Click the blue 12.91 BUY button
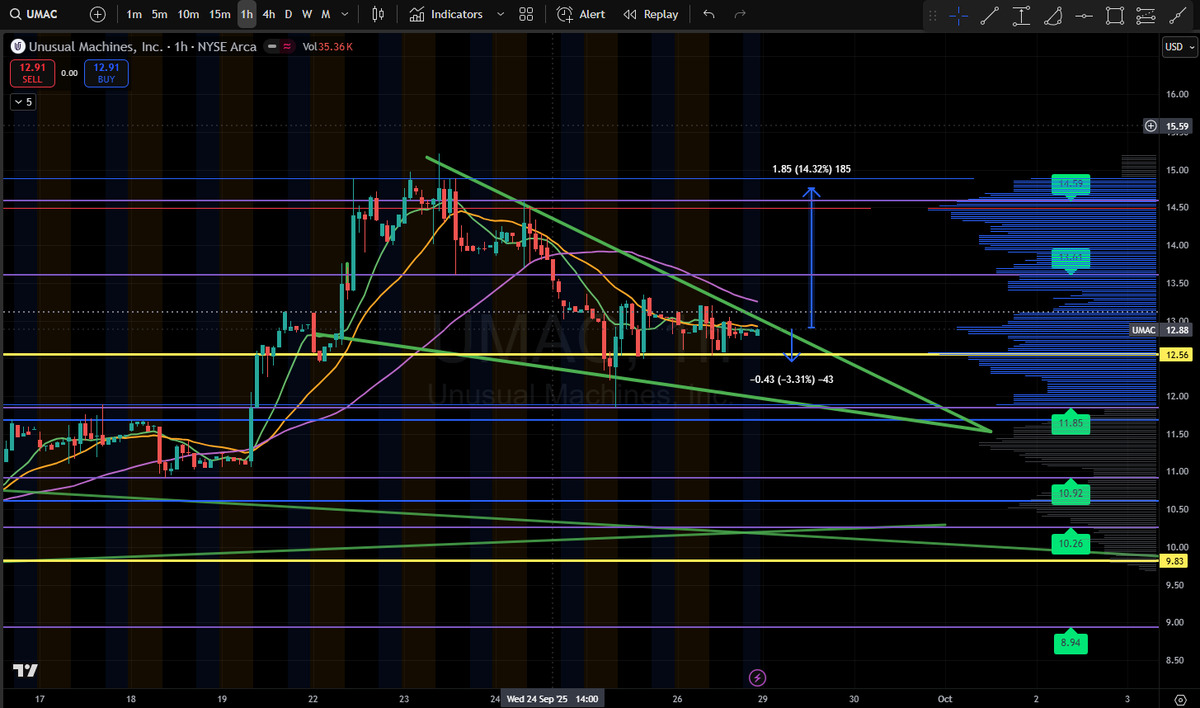Viewport: 1200px width, 708px height. 104,72
